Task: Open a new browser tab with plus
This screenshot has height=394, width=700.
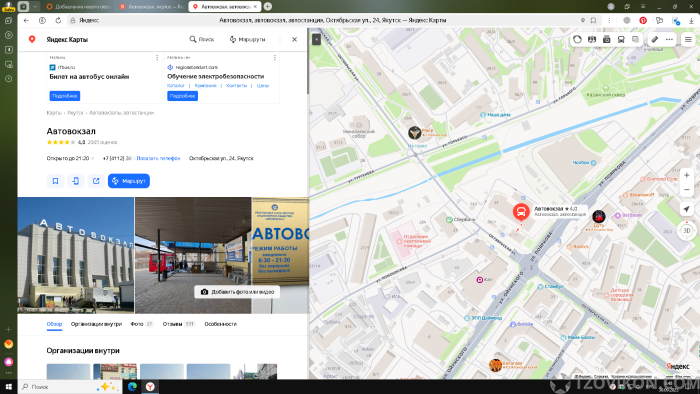Action: (268, 6)
